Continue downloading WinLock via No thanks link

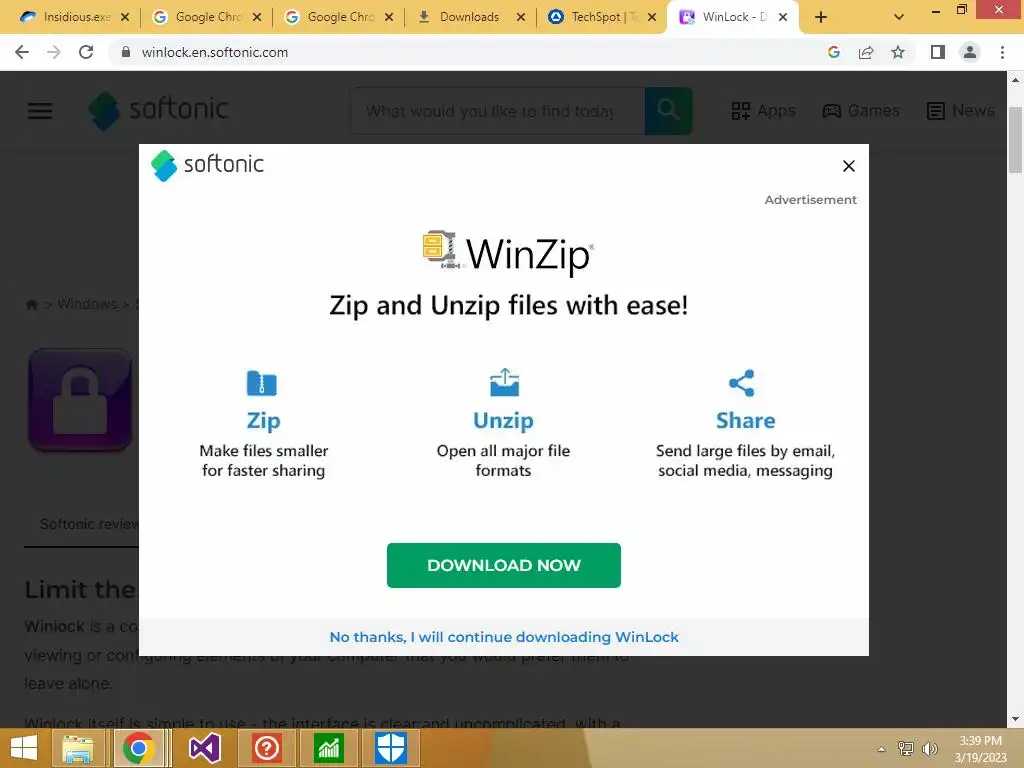(504, 637)
